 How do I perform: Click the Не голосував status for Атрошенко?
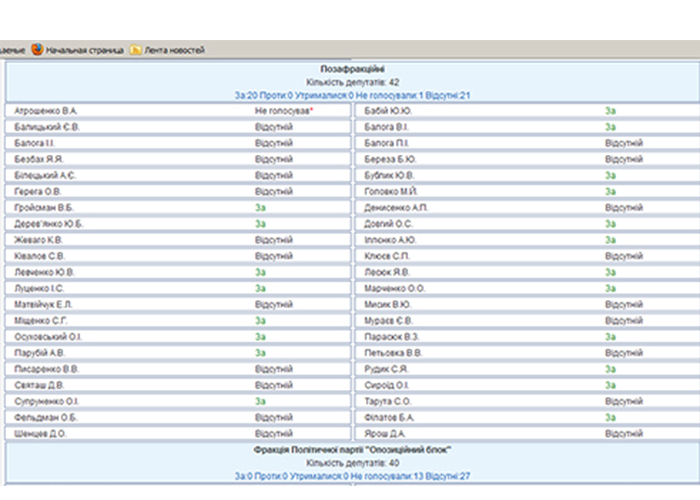pyautogui.click(x=284, y=111)
